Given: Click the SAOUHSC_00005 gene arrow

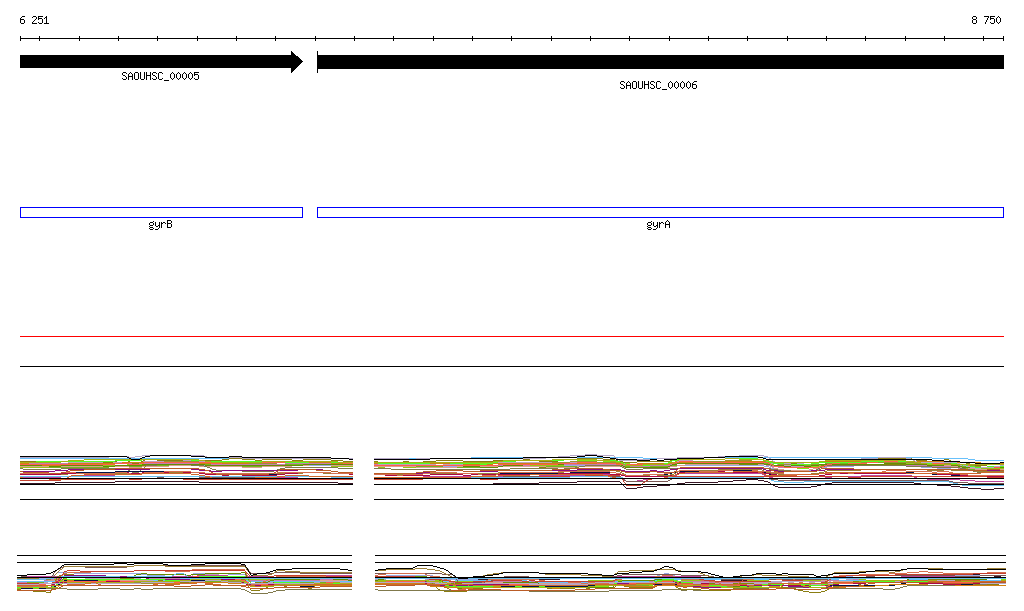Looking at the screenshot, I should click(161, 62).
